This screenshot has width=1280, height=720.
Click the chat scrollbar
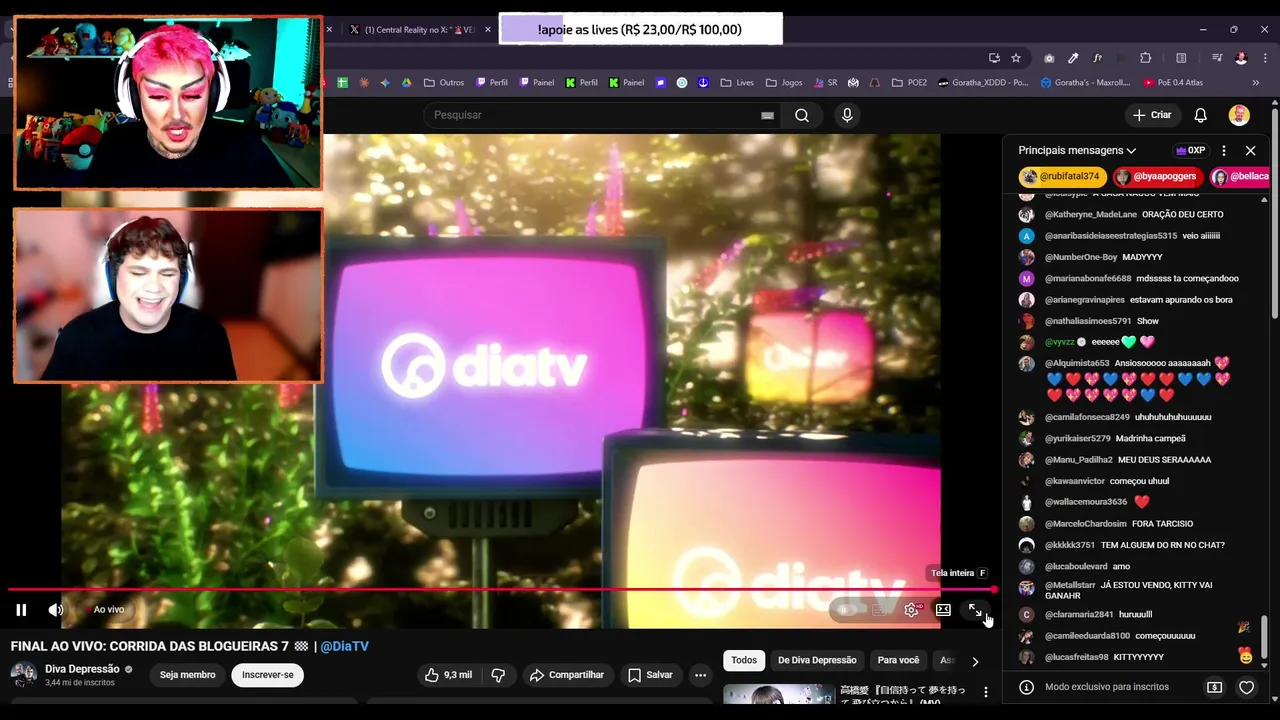pyautogui.click(x=1264, y=640)
